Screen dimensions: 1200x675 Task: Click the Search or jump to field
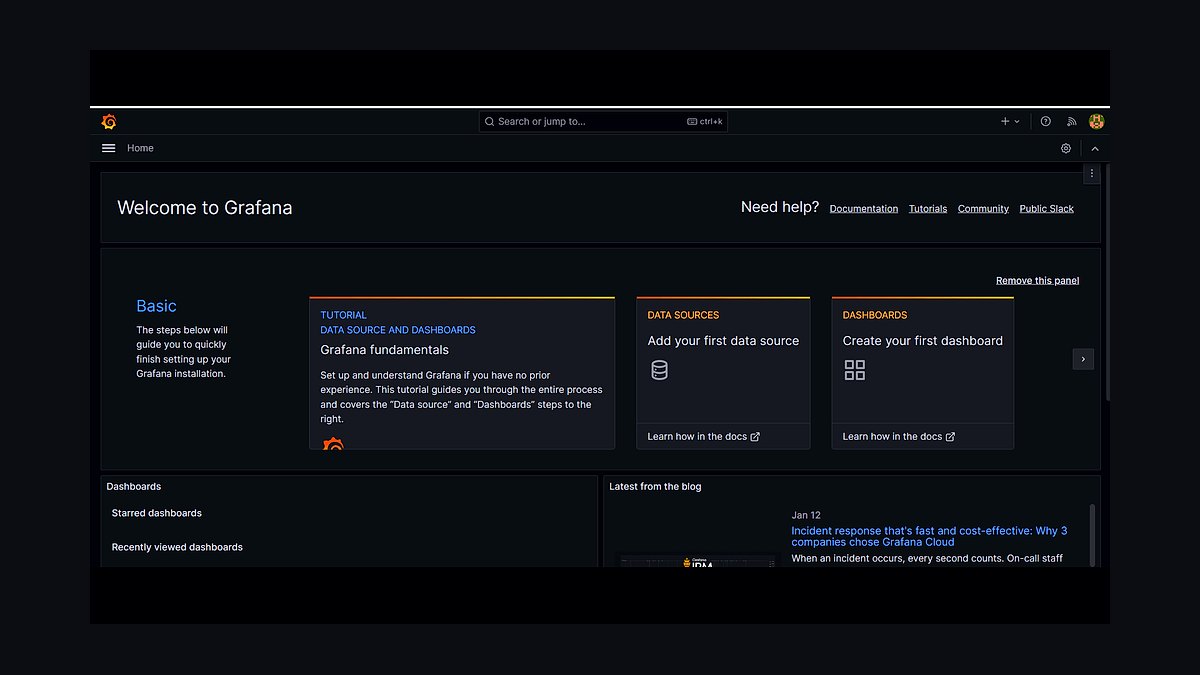603,121
